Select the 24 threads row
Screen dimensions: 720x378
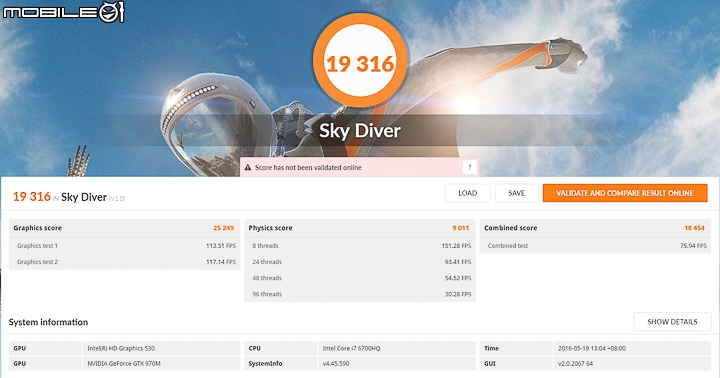[x=360, y=262]
